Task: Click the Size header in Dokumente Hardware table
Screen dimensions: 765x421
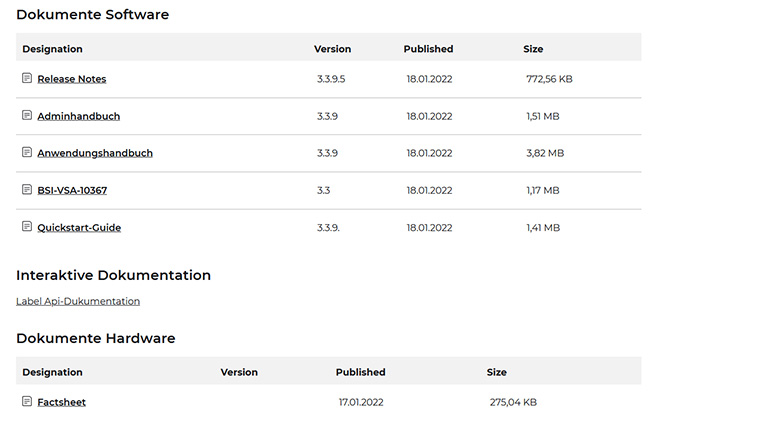Action: (x=497, y=372)
